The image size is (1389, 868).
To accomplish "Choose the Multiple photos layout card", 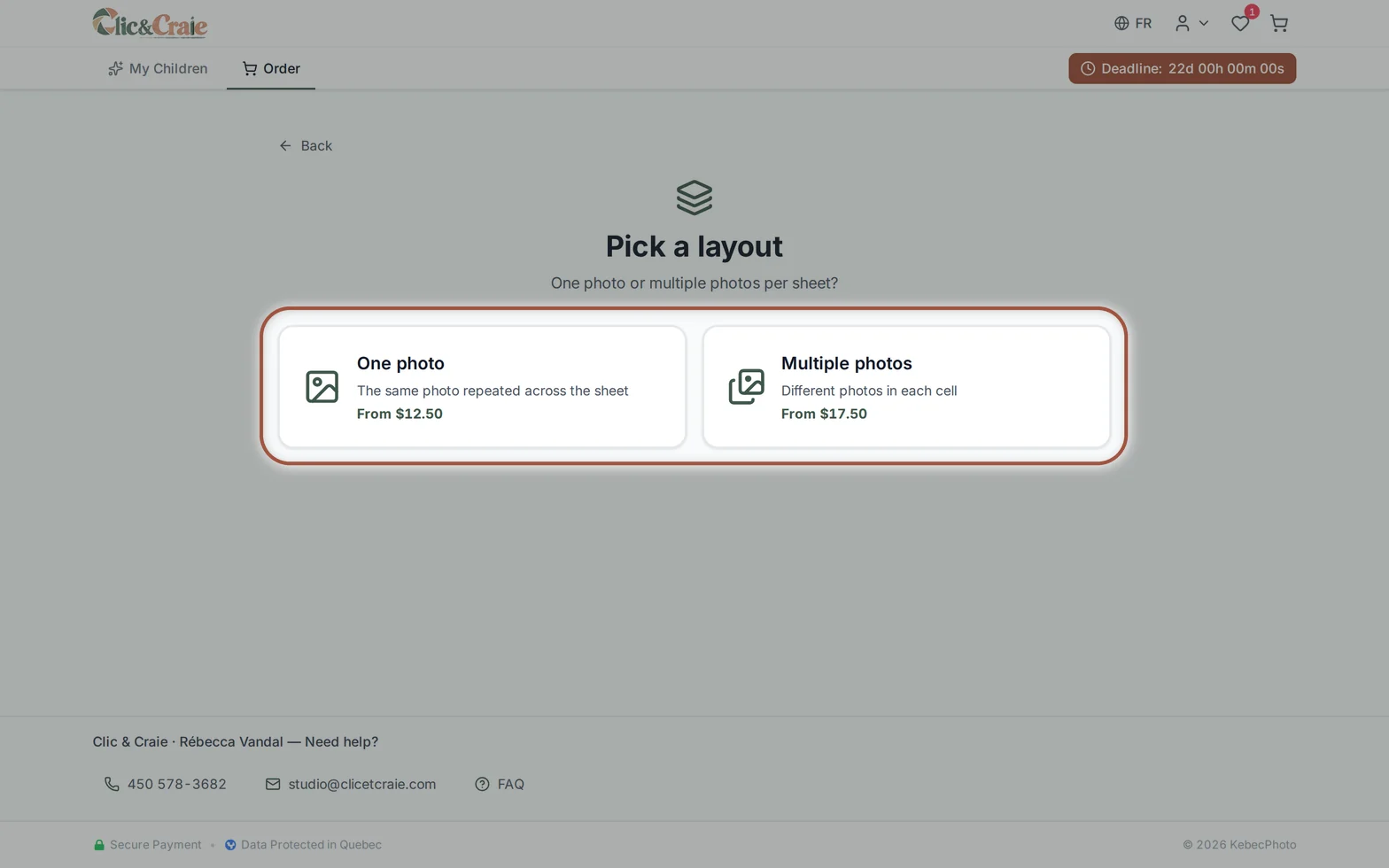I will click(x=906, y=387).
